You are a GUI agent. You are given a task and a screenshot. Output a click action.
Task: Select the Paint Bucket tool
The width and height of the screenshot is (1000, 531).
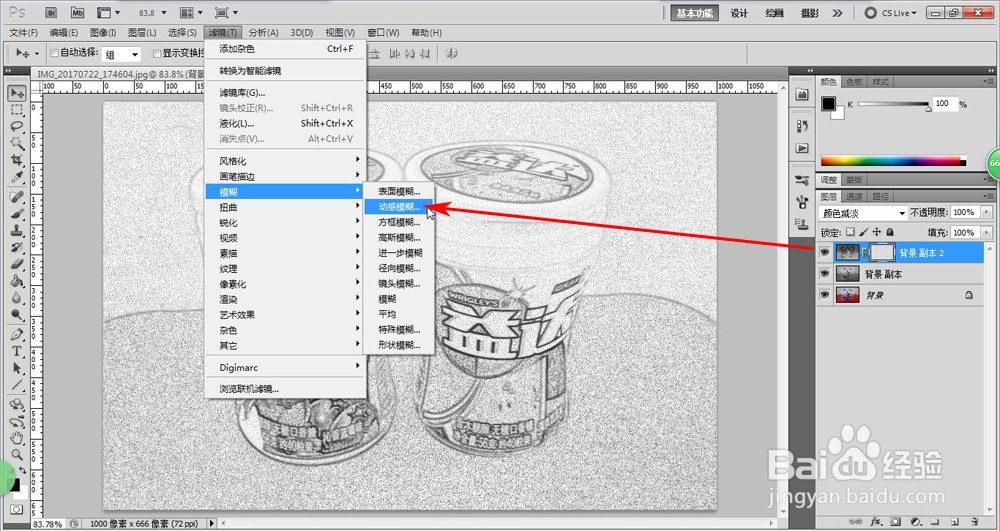coord(17,280)
